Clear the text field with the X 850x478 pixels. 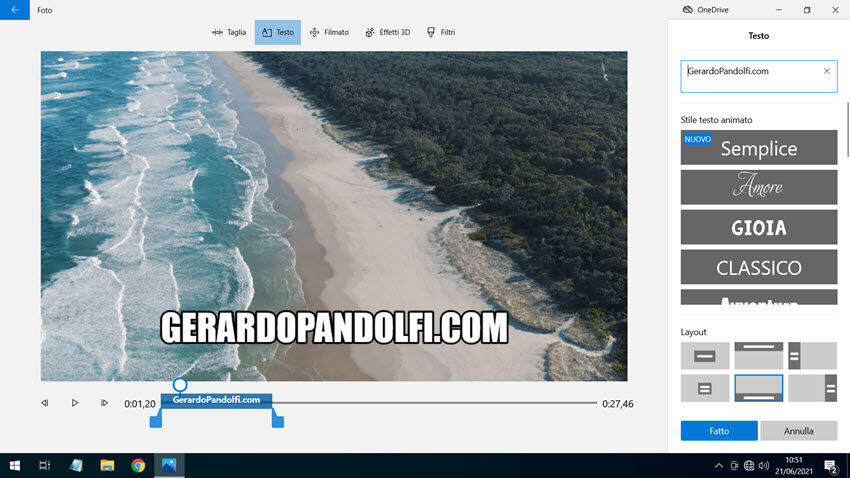(827, 71)
